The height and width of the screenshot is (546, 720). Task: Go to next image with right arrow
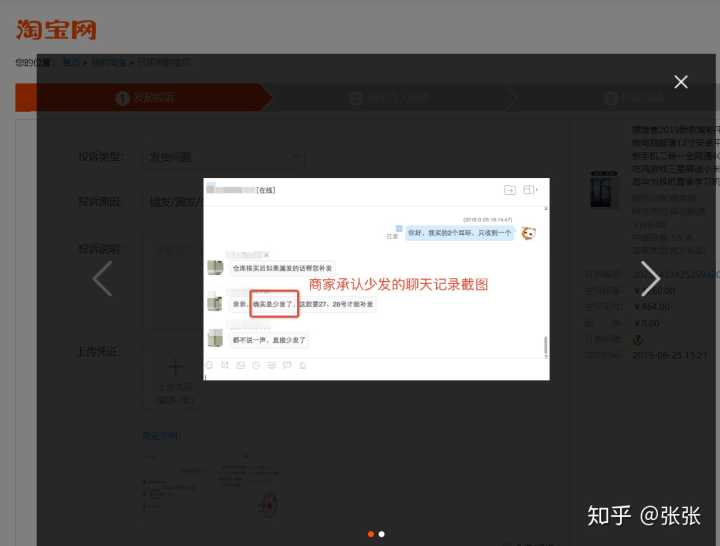coord(650,279)
